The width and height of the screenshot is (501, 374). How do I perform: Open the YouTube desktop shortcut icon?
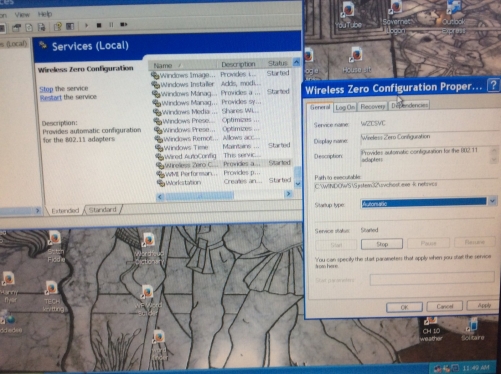pos(348,15)
